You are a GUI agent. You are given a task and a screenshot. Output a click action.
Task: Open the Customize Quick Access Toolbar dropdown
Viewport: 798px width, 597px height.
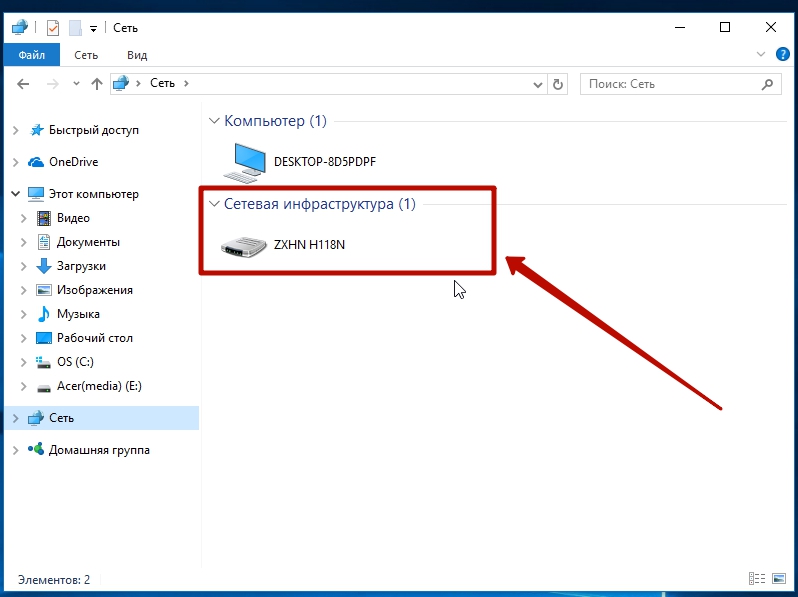coord(94,29)
